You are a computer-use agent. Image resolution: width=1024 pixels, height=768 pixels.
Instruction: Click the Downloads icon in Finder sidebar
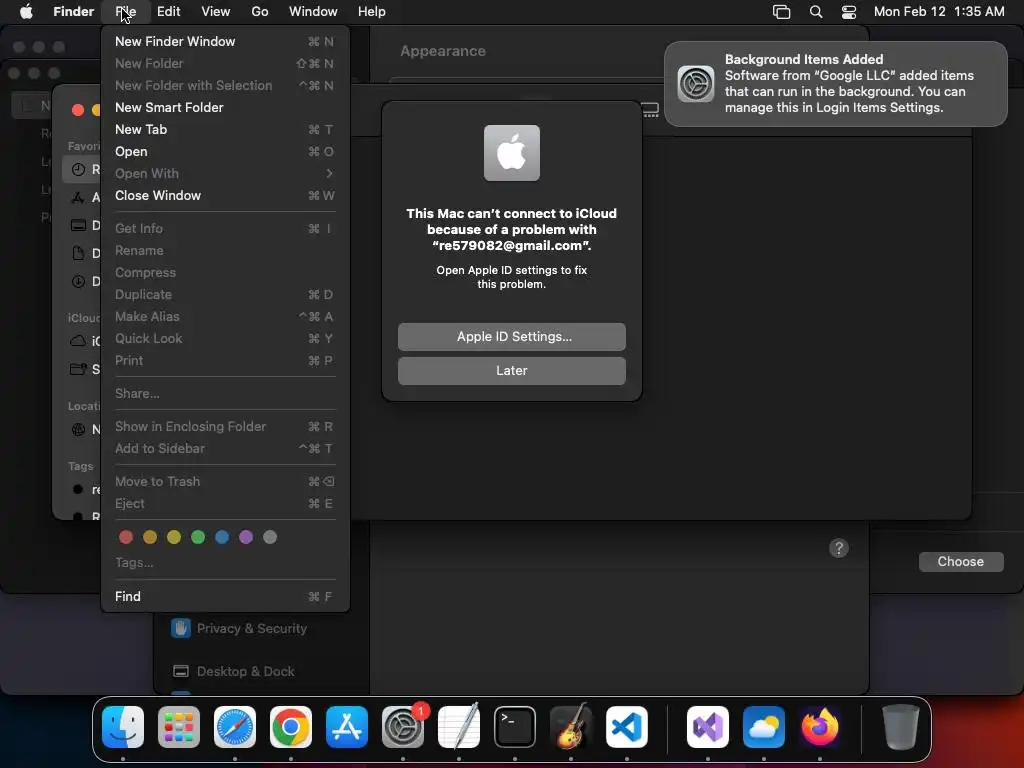[78, 281]
